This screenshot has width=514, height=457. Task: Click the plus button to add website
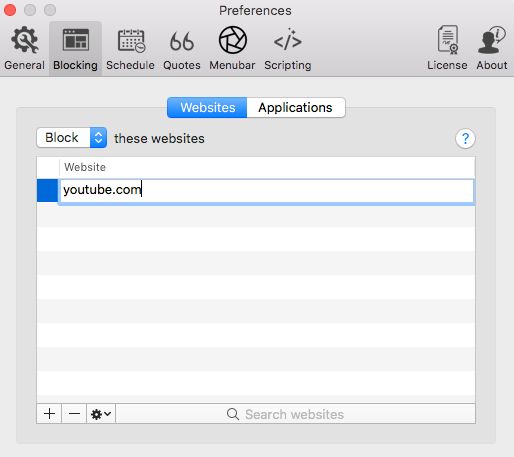click(49, 414)
